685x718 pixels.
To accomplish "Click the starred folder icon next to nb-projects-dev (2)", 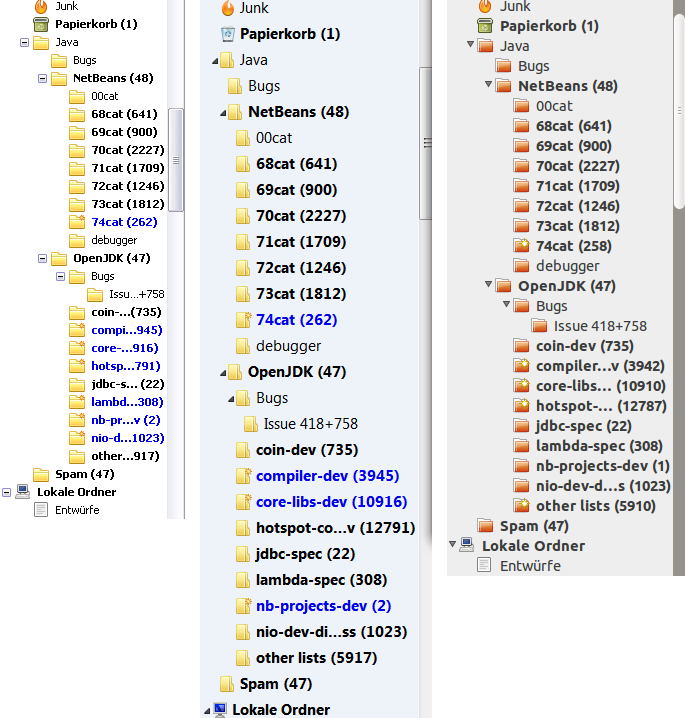I will click(244, 606).
